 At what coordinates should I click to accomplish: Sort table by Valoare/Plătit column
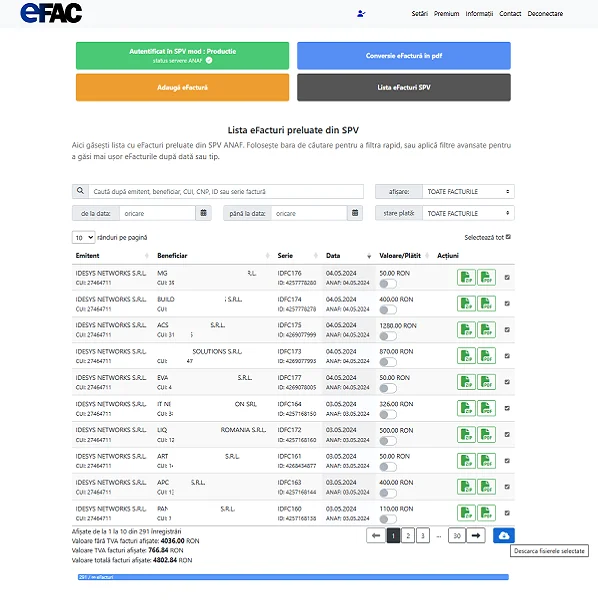pos(404,256)
